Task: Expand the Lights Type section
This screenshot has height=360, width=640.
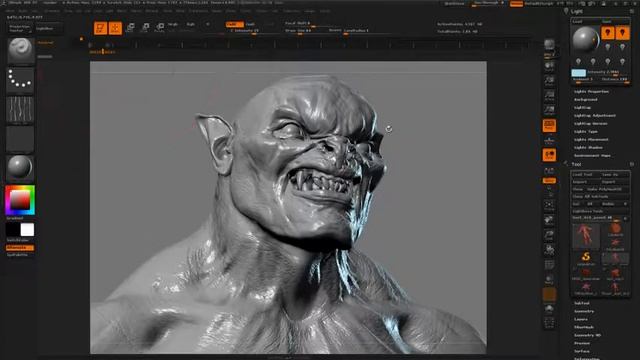Action: tap(585, 131)
